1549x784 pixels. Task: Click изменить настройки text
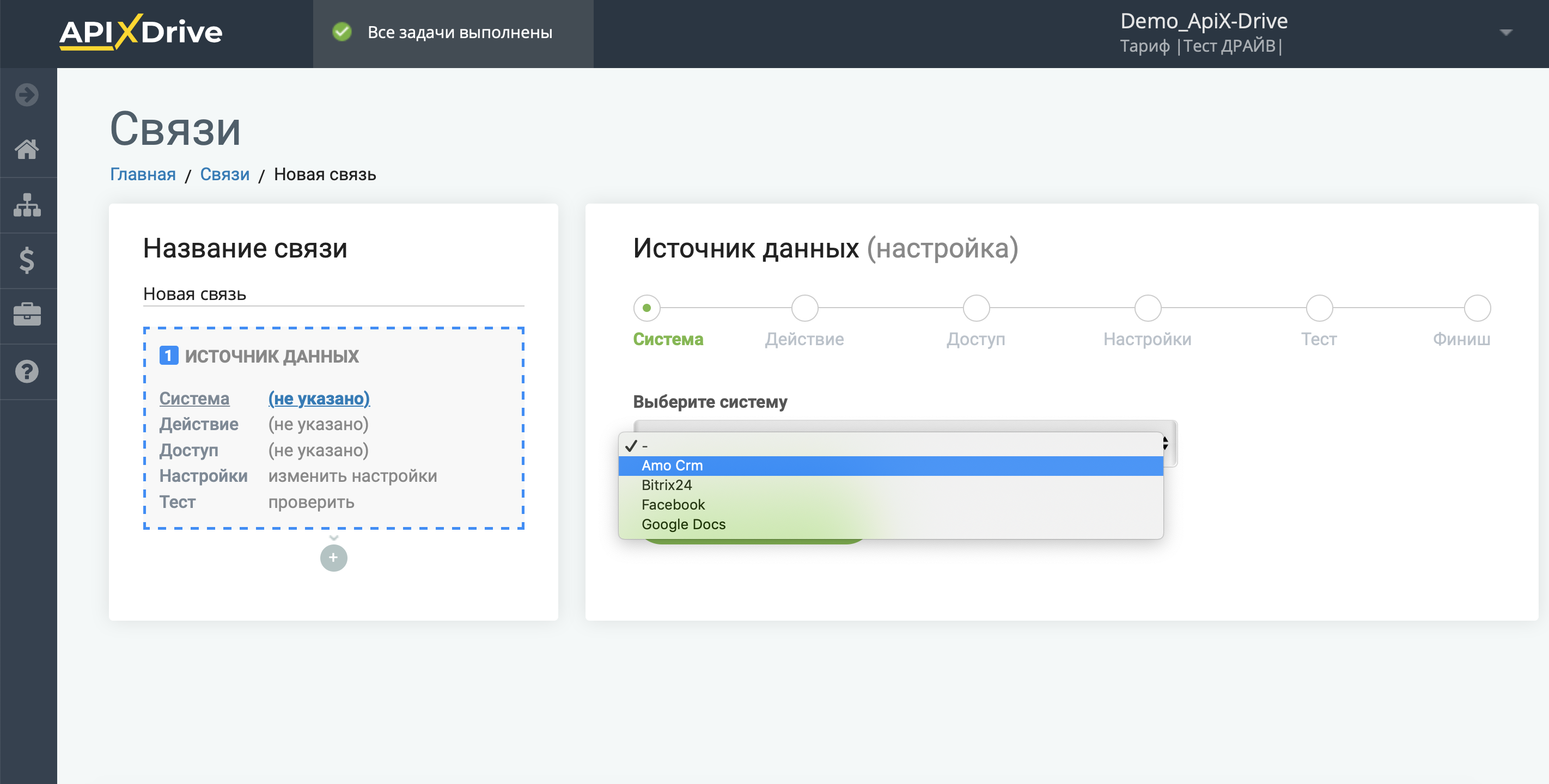pos(352,475)
